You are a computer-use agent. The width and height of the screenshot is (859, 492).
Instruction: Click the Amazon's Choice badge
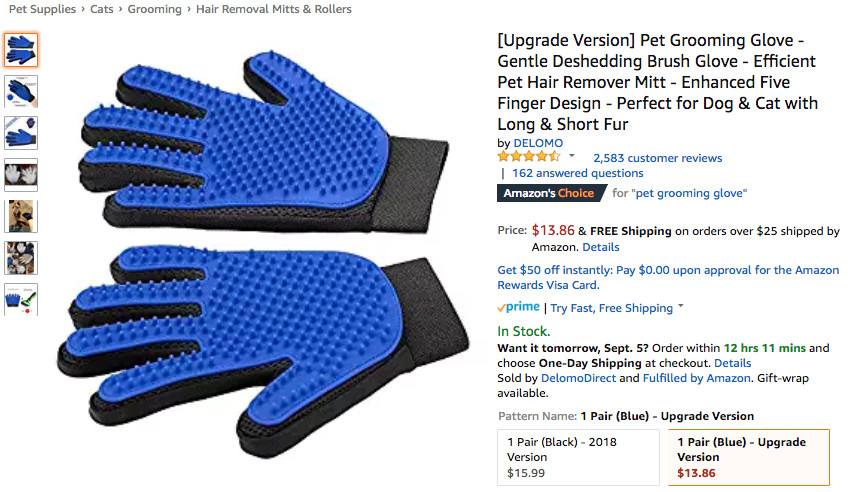[x=548, y=193]
